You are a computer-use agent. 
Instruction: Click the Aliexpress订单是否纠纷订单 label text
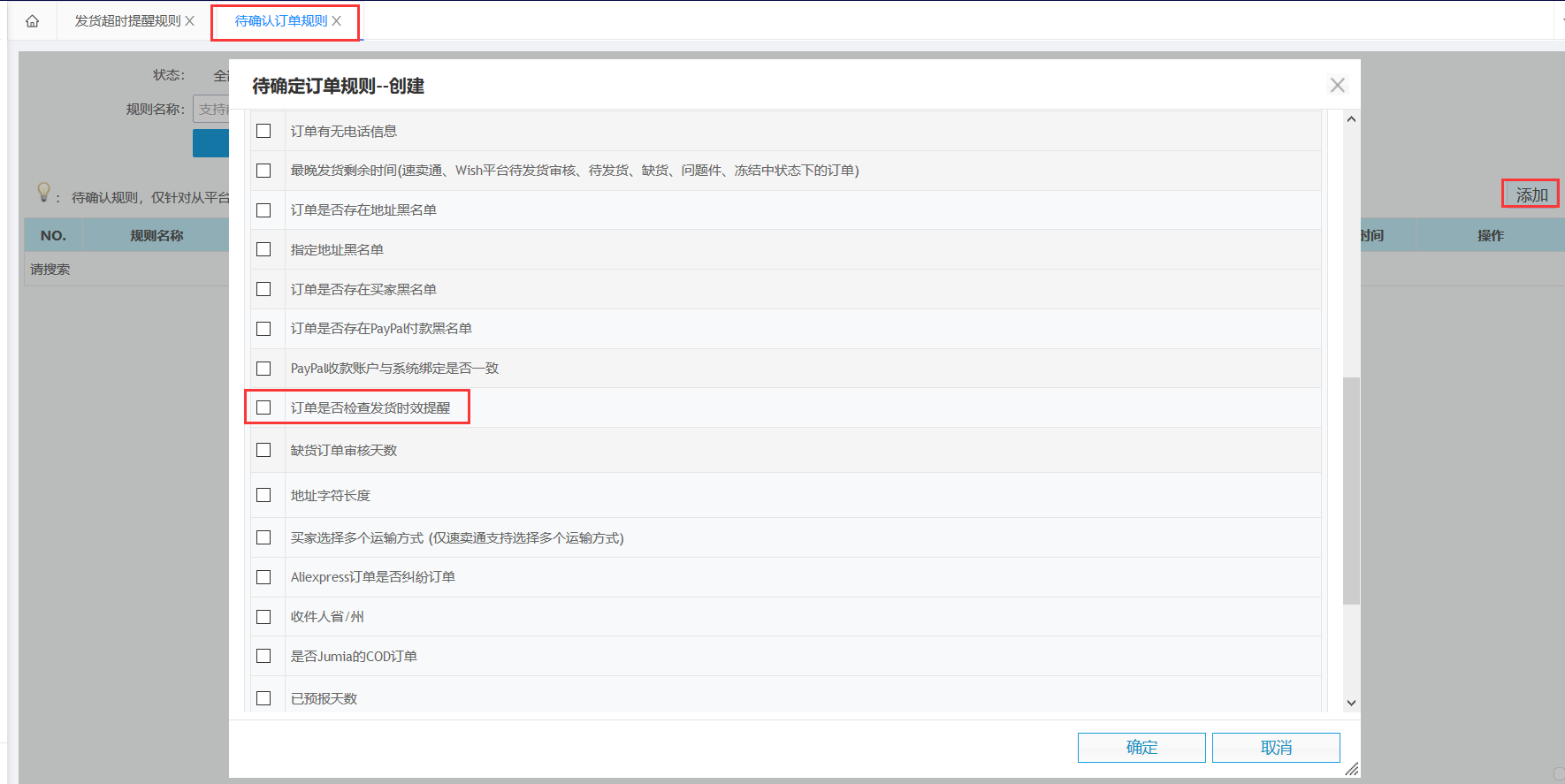373,577
